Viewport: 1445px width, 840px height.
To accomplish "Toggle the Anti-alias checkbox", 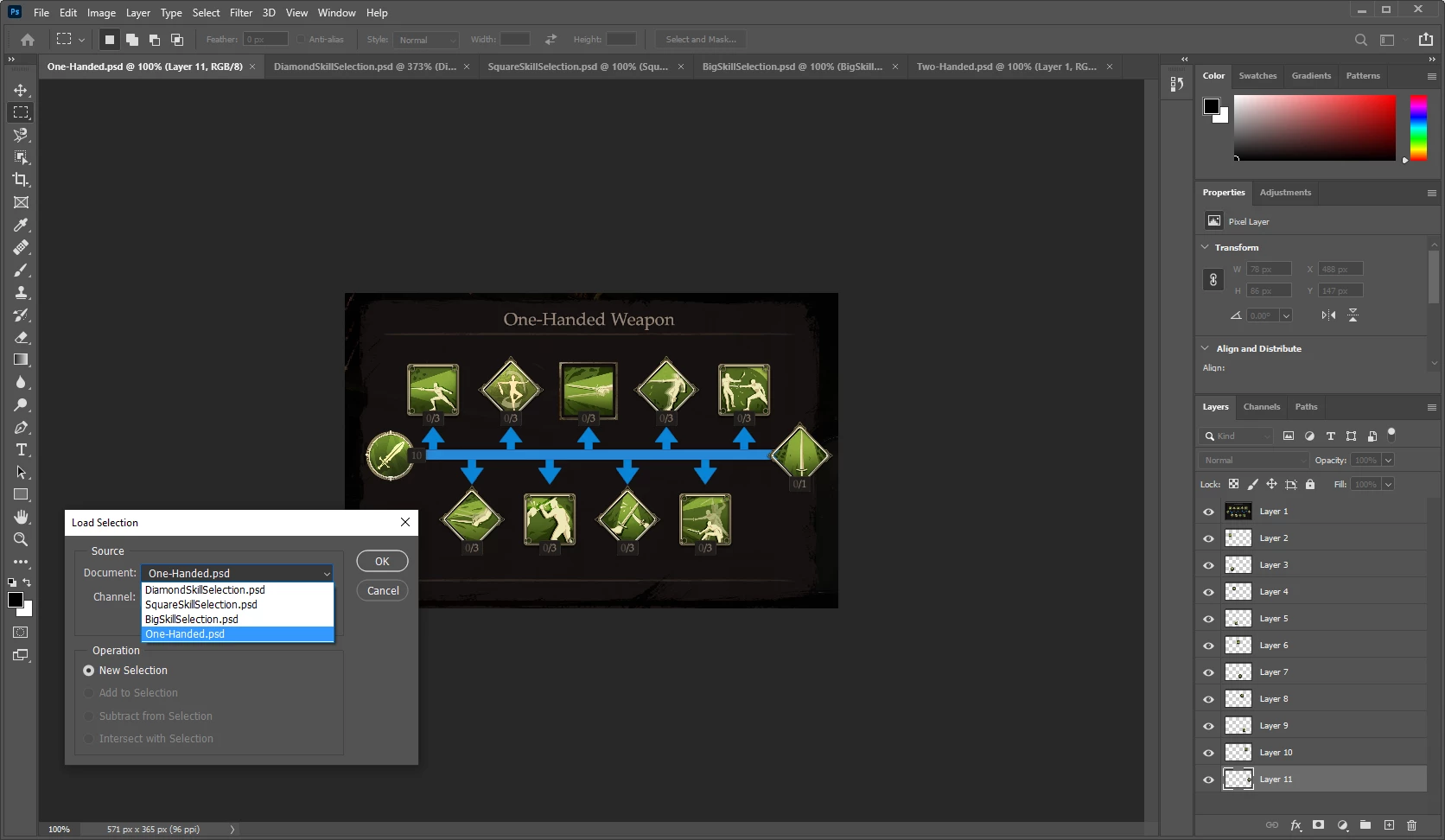I will pos(301,40).
